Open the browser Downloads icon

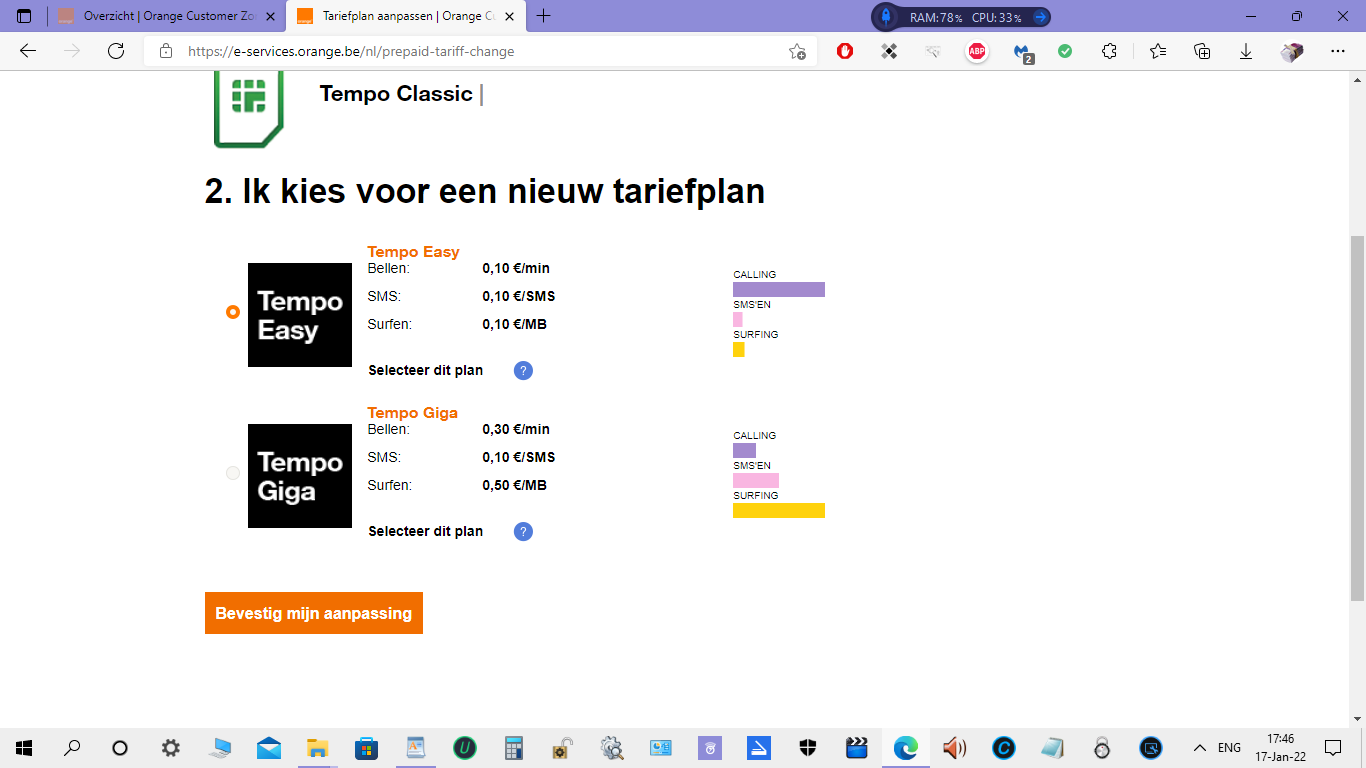click(x=1246, y=51)
